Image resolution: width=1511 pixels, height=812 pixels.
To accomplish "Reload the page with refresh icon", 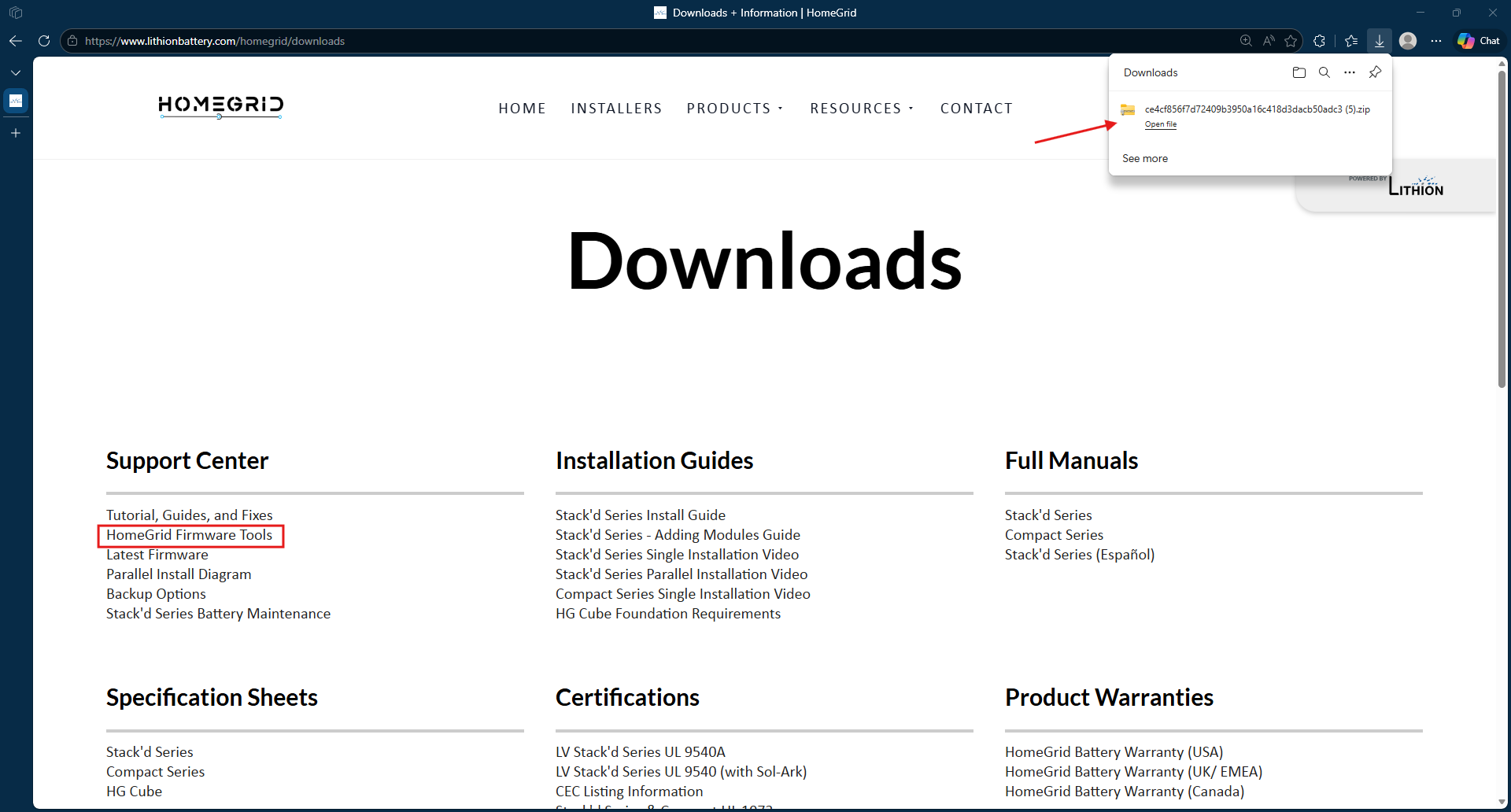I will 44,41.
